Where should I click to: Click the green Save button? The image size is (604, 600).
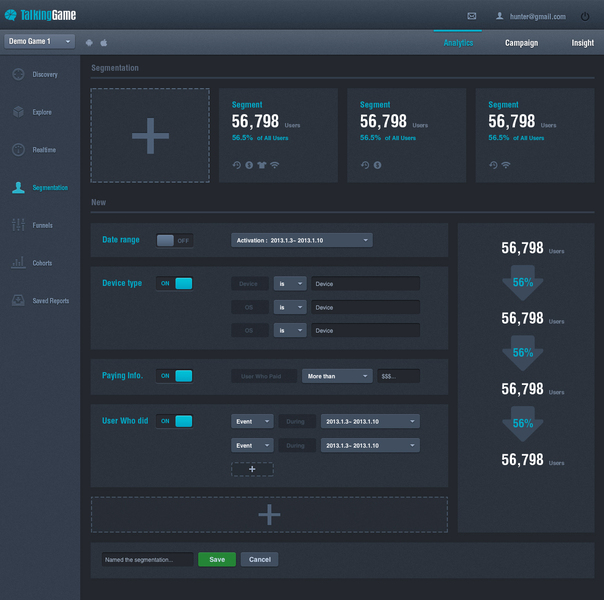[217, 559]
